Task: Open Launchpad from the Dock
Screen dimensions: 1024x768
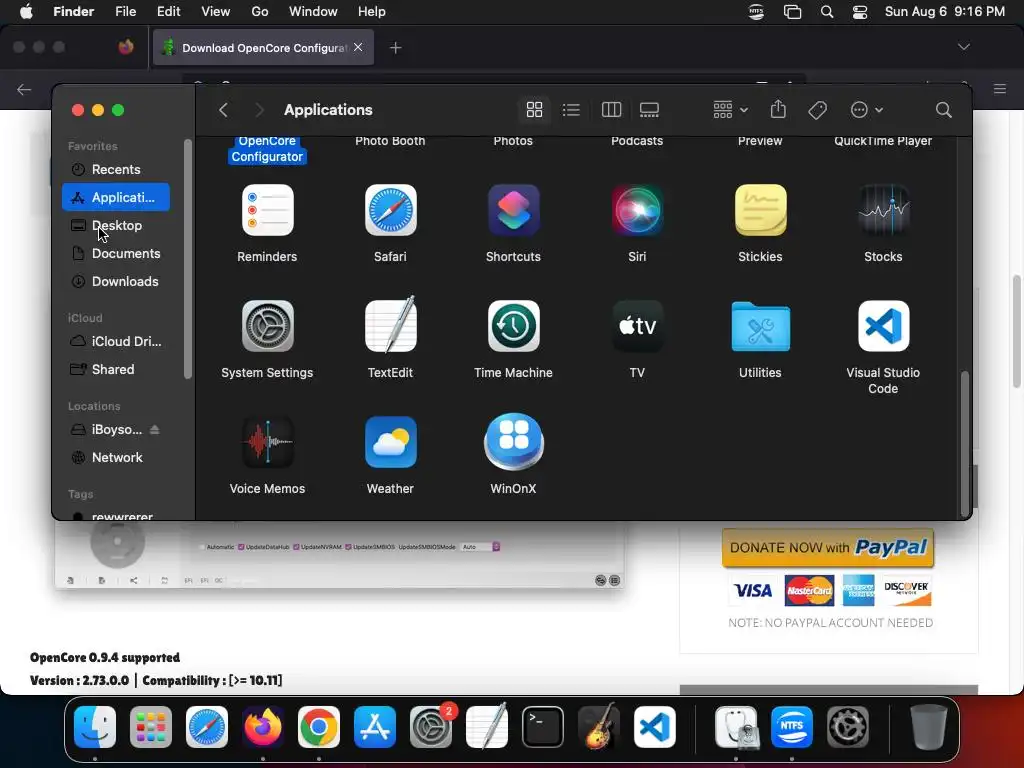Action: pyautogui.click(x=151, y=727)
